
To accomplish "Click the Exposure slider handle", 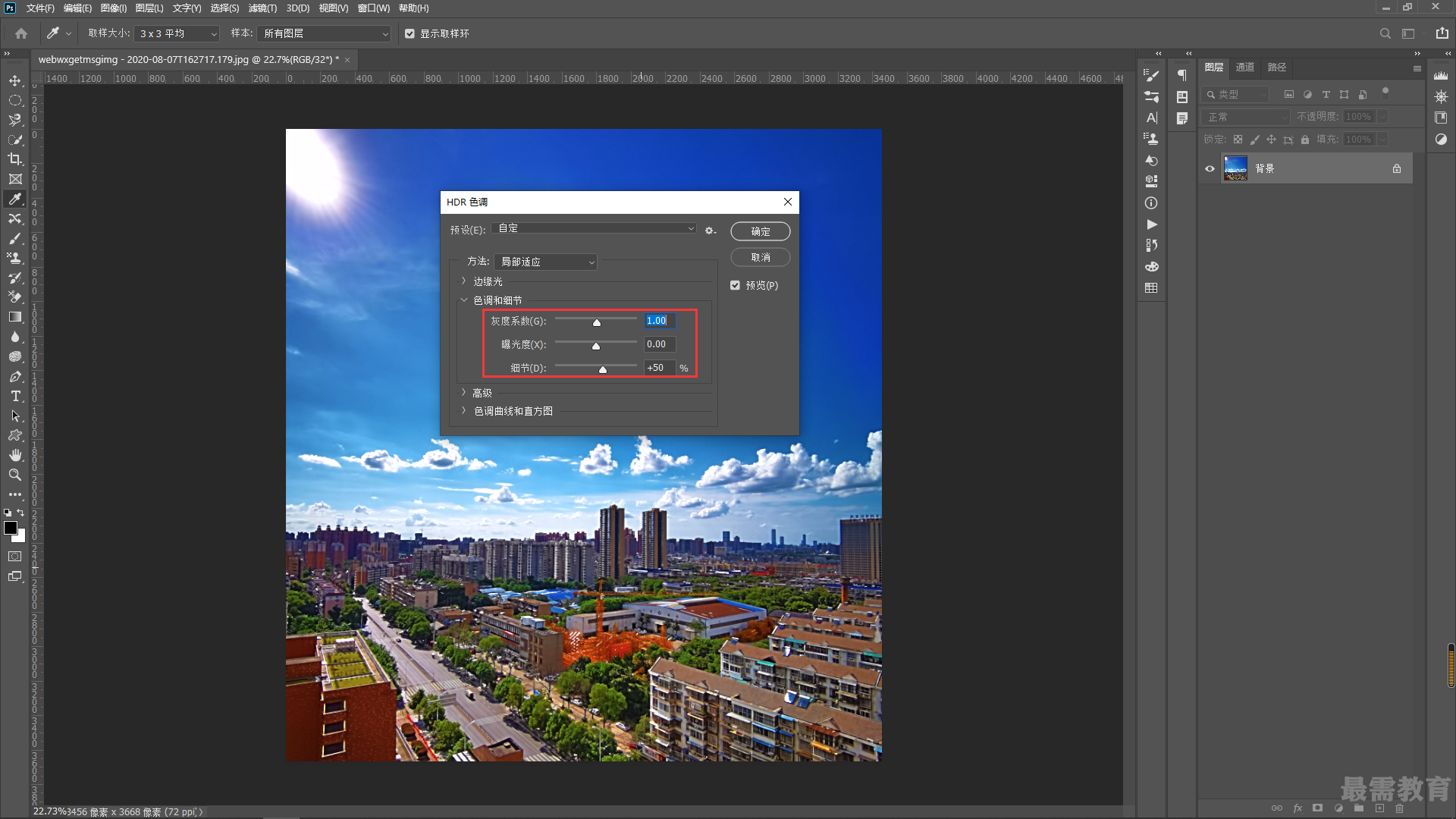I will (596, 346).
